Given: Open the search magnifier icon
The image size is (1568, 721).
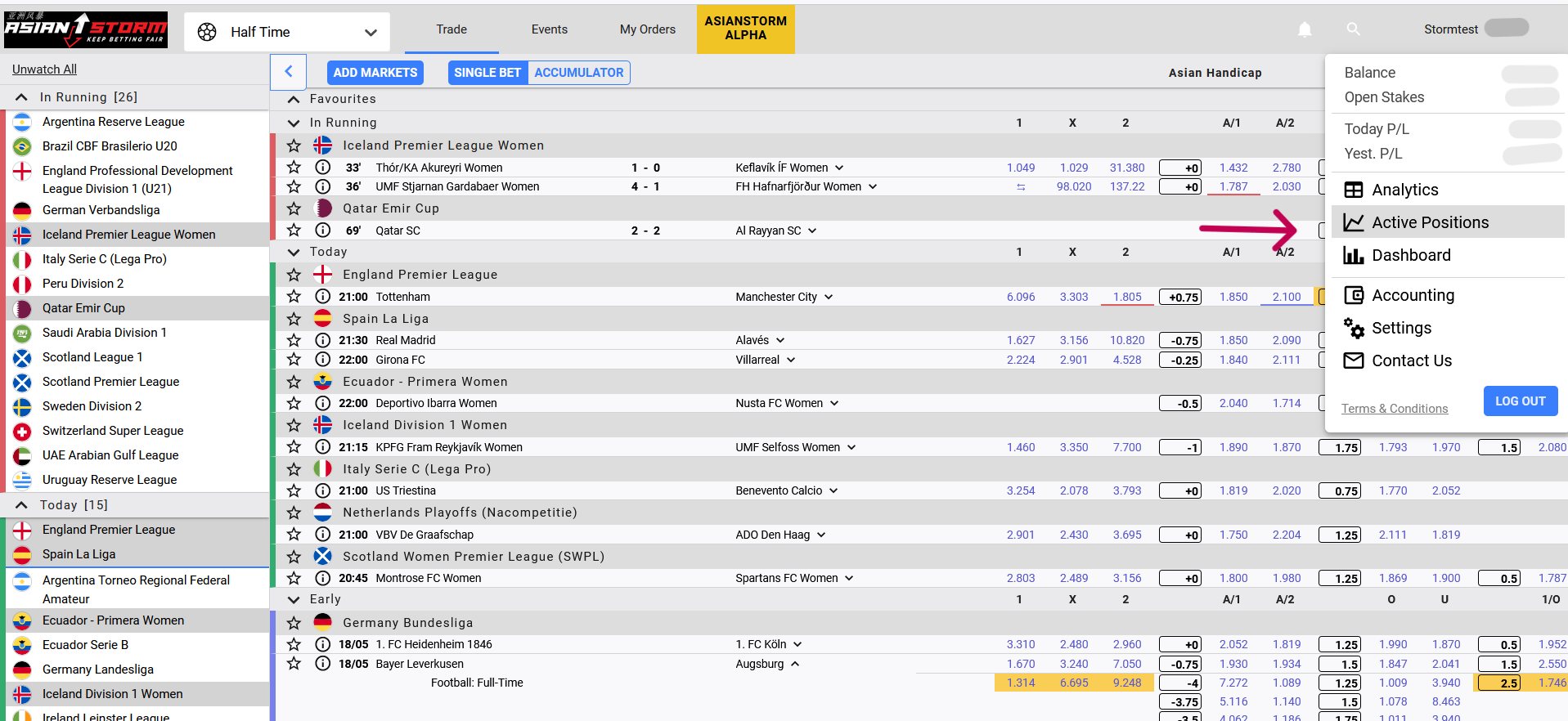Looking at the screenshot, I should pos(1354,29).
